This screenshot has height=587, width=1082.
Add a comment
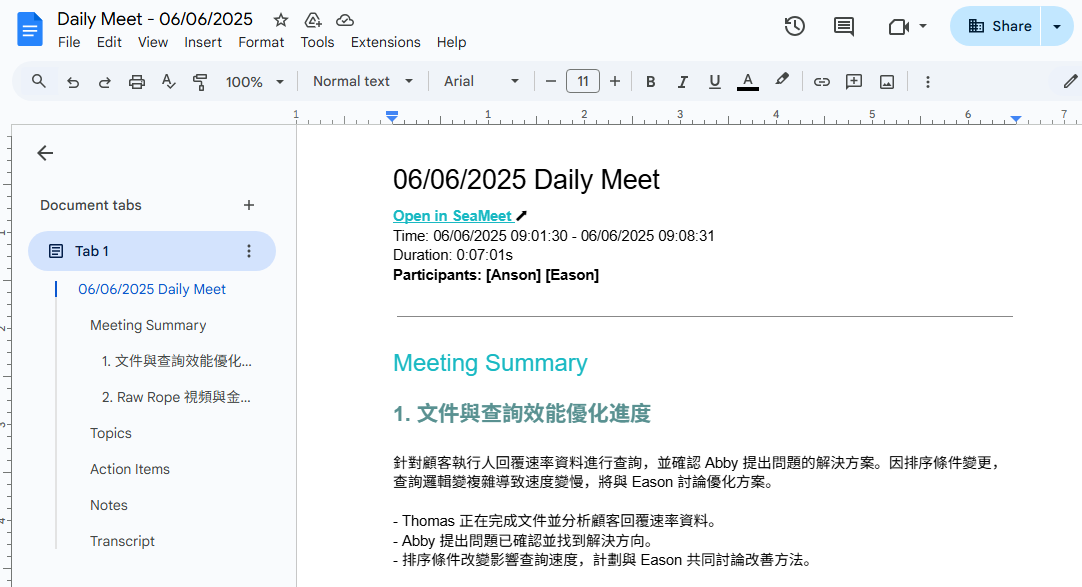click(x=853, y=81)
